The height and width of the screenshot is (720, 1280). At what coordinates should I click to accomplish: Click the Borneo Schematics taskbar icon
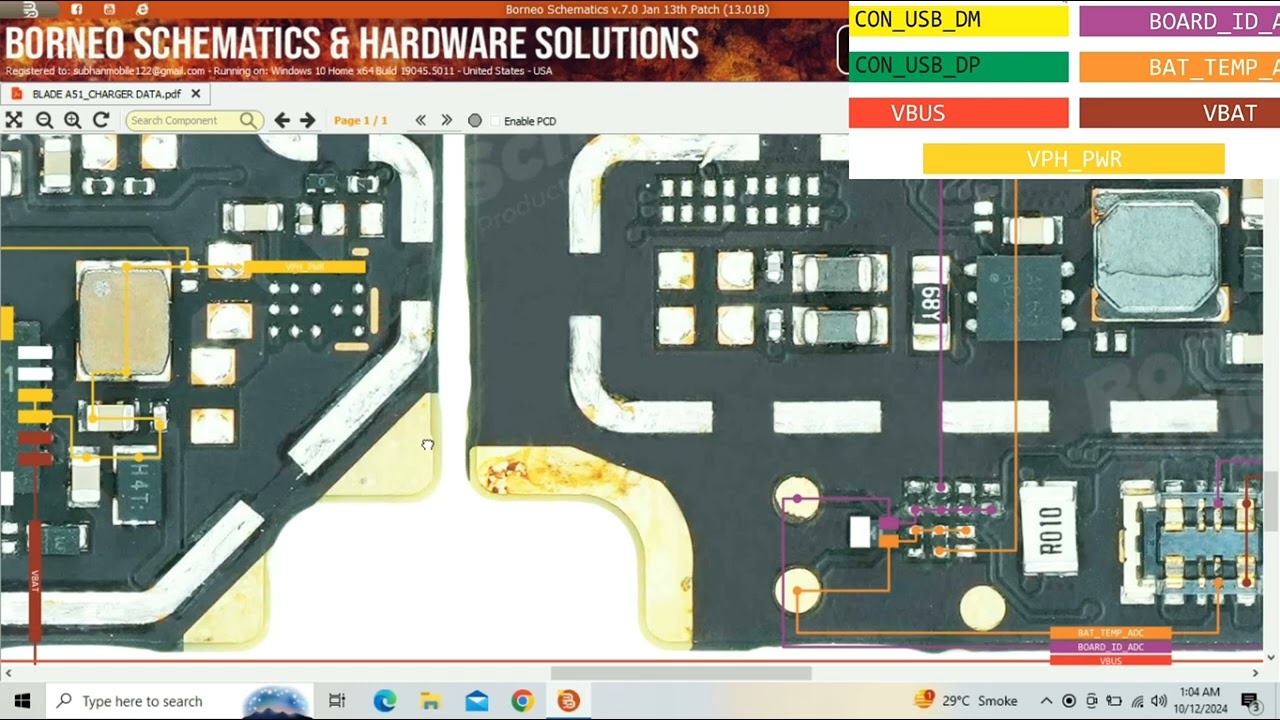click(568, 701)
